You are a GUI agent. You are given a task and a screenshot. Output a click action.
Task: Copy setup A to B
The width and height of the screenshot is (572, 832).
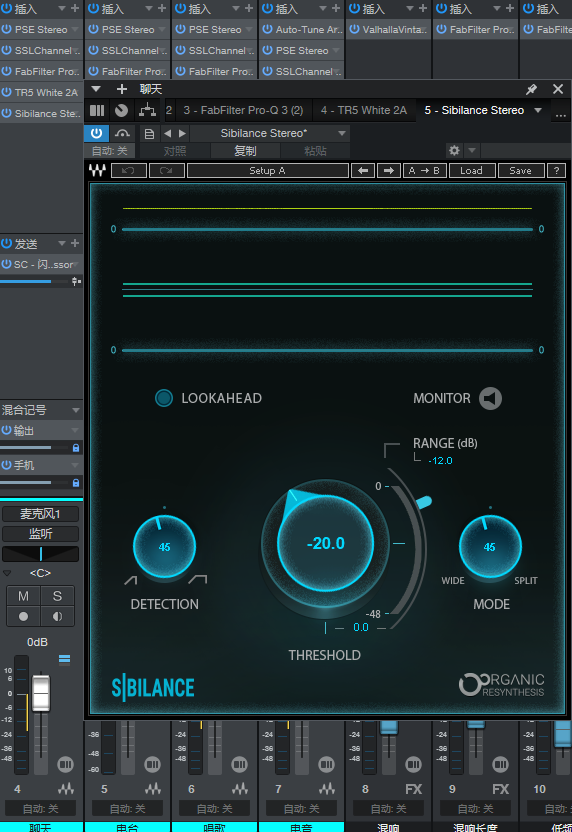(x=424, y=170)
